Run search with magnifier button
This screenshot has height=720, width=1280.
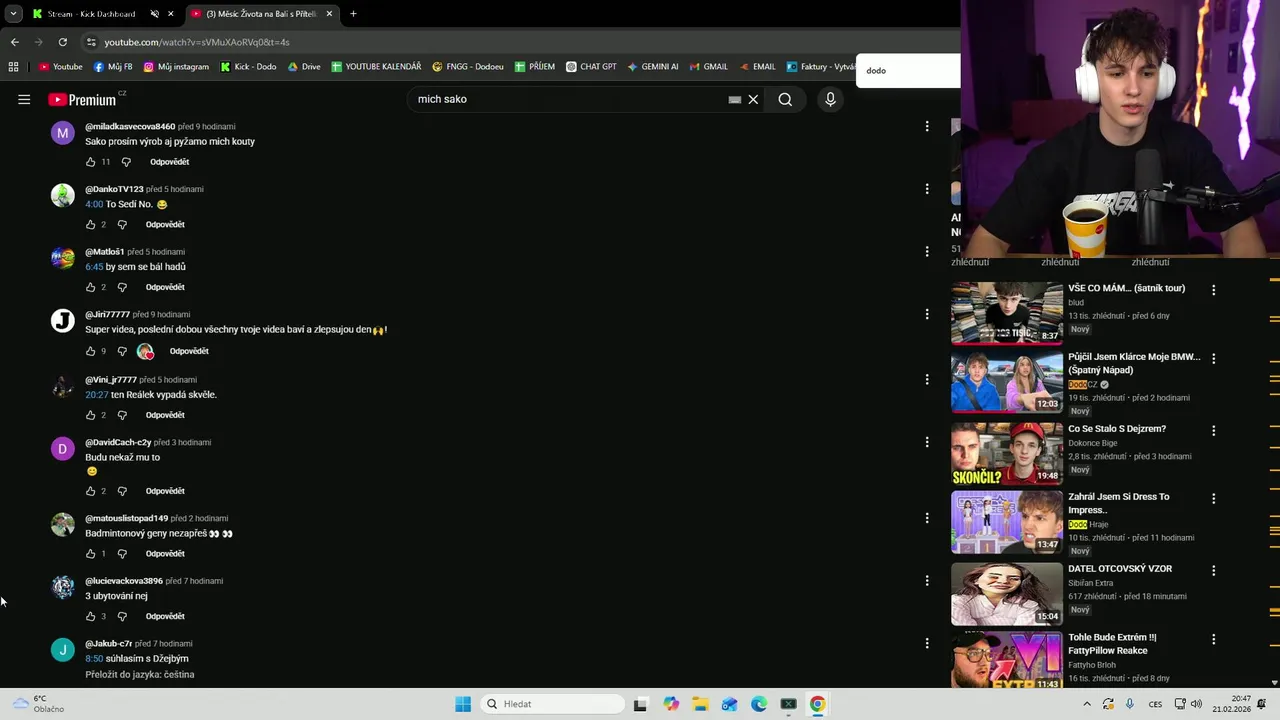point(785,99)
